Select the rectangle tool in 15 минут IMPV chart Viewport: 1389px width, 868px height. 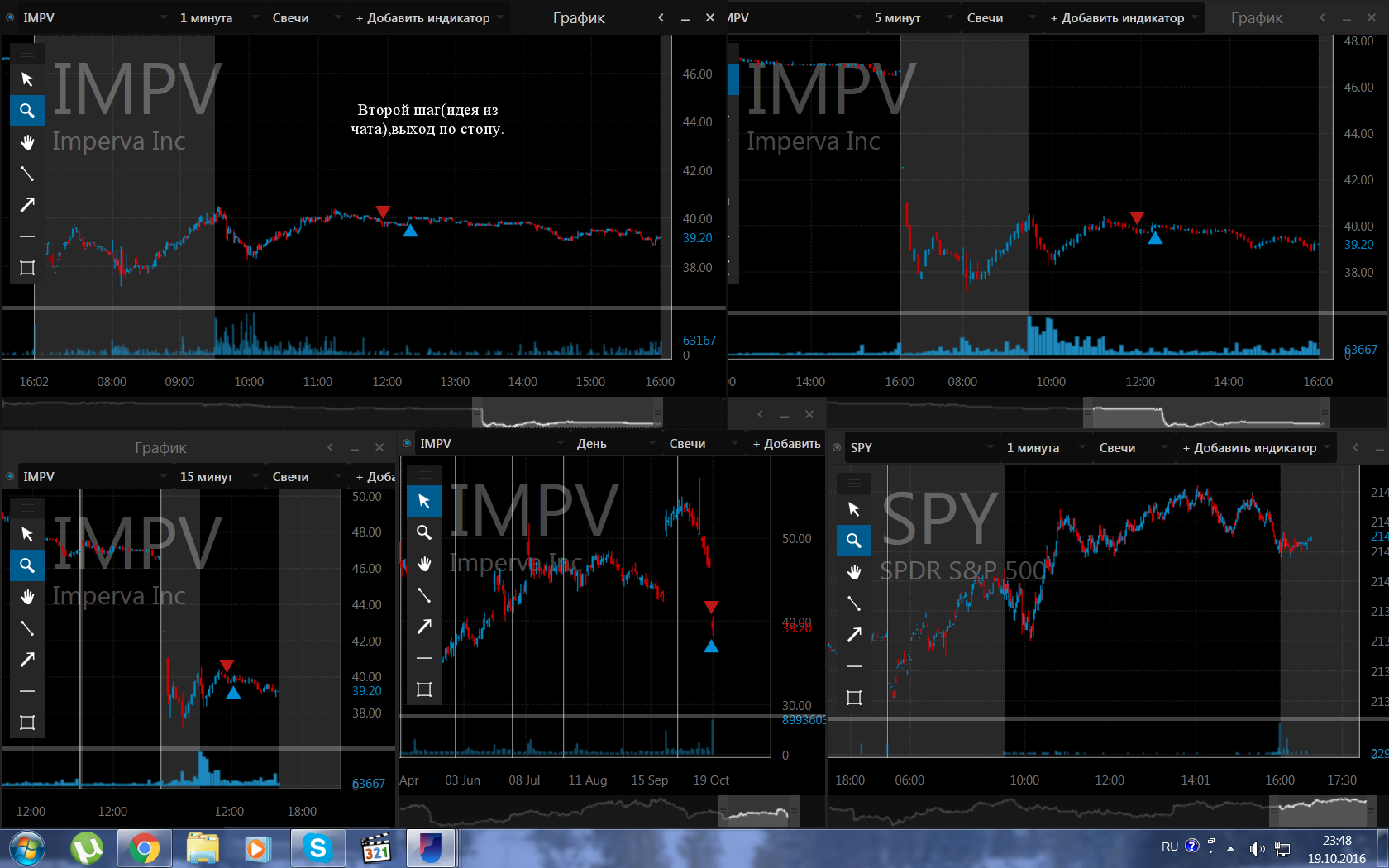coord(27,723)
